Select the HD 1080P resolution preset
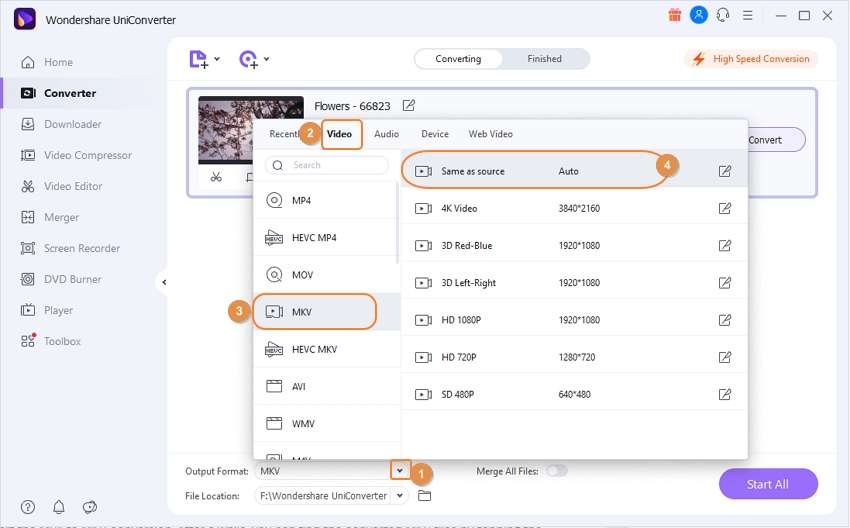This screenshot has height=528, width=850. pyautogui.click(x=574, y=320)
